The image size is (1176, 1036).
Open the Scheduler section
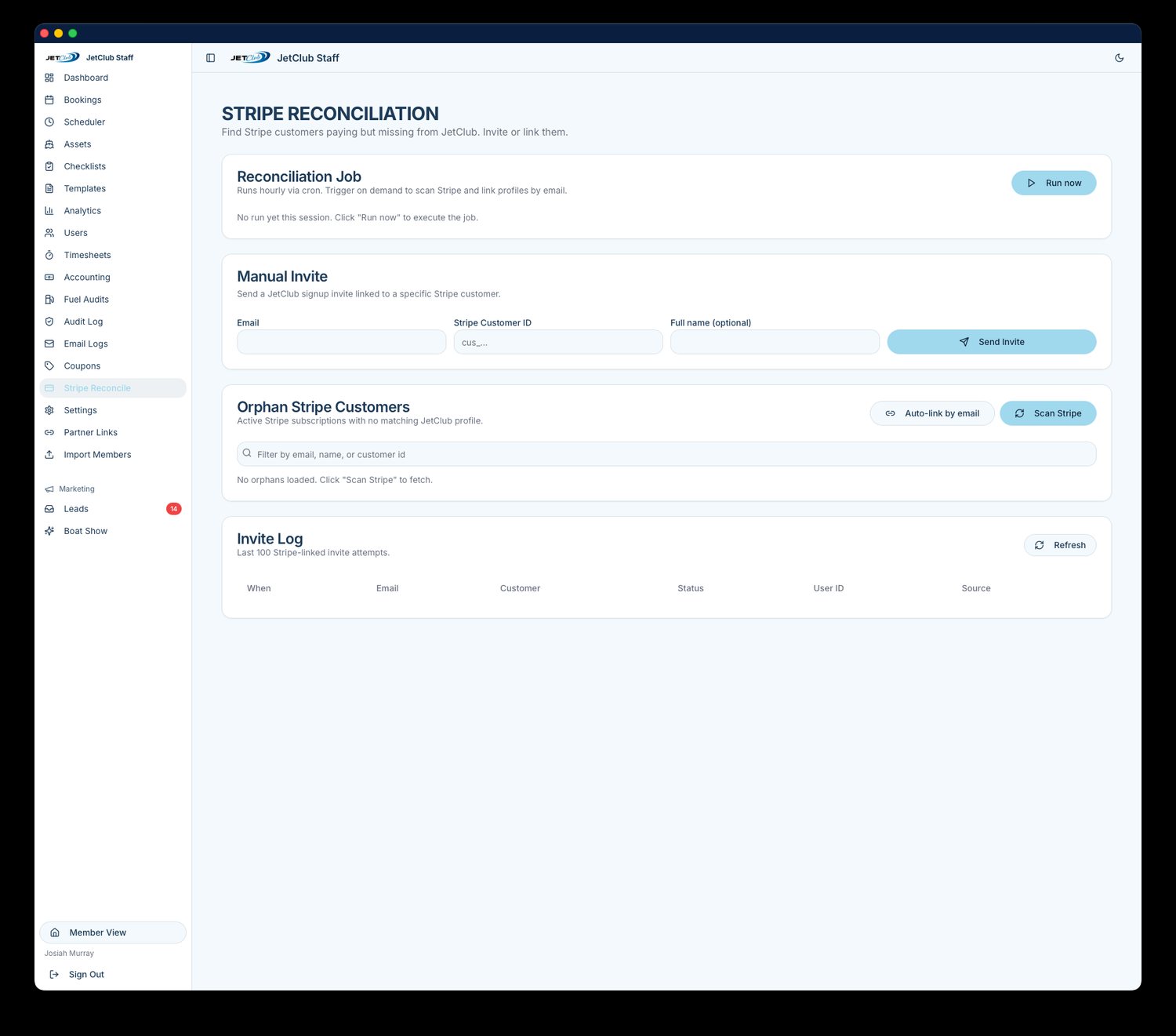(113, 122)
